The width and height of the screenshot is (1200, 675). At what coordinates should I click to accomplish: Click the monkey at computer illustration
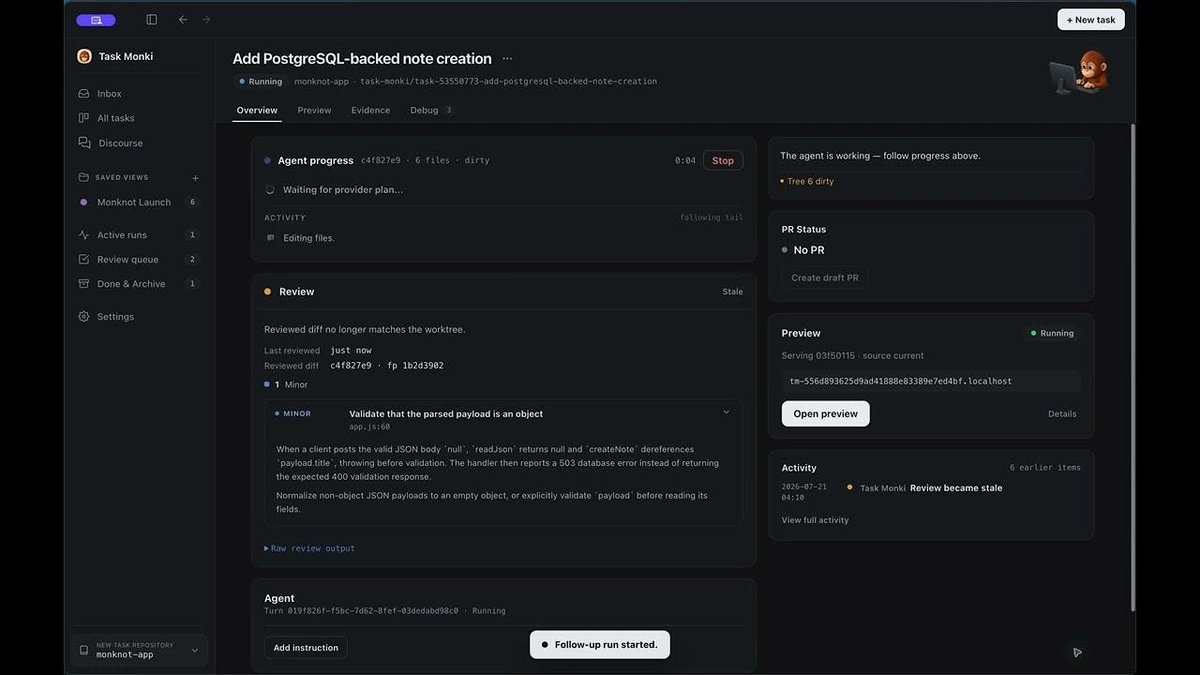pos(1078,72)
